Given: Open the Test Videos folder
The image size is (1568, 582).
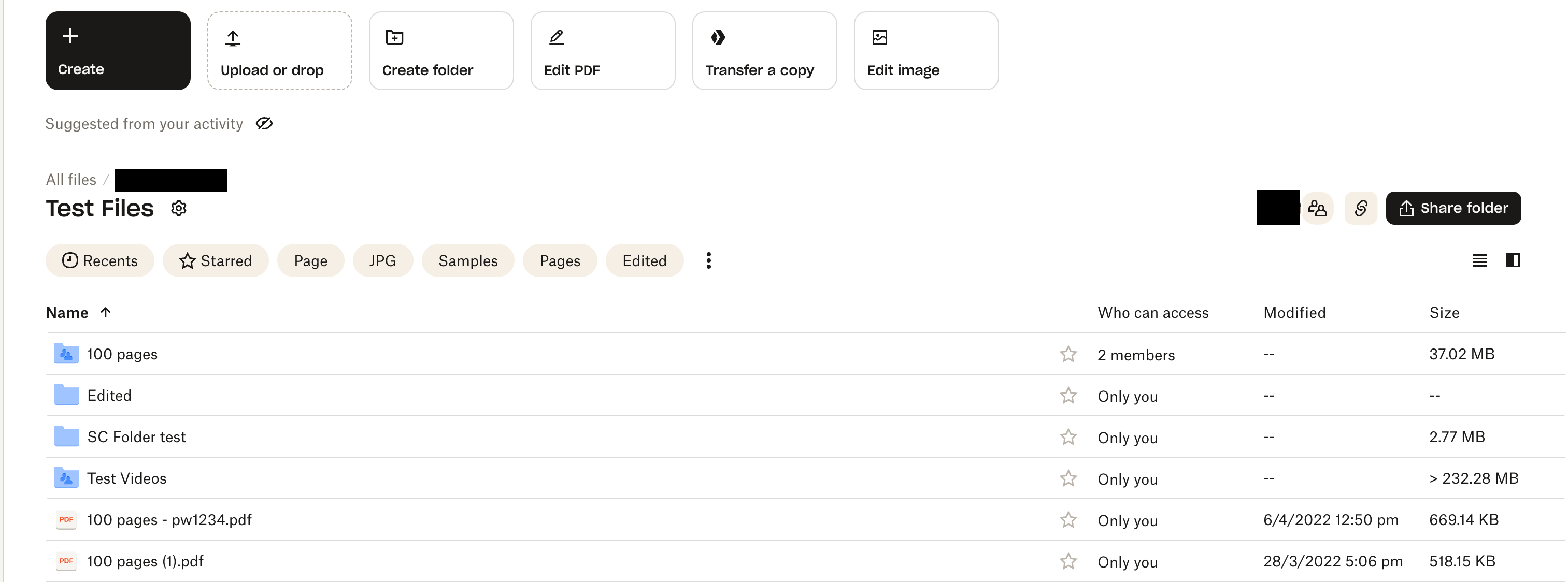Looking at the screenshot, I should (126, 478).
